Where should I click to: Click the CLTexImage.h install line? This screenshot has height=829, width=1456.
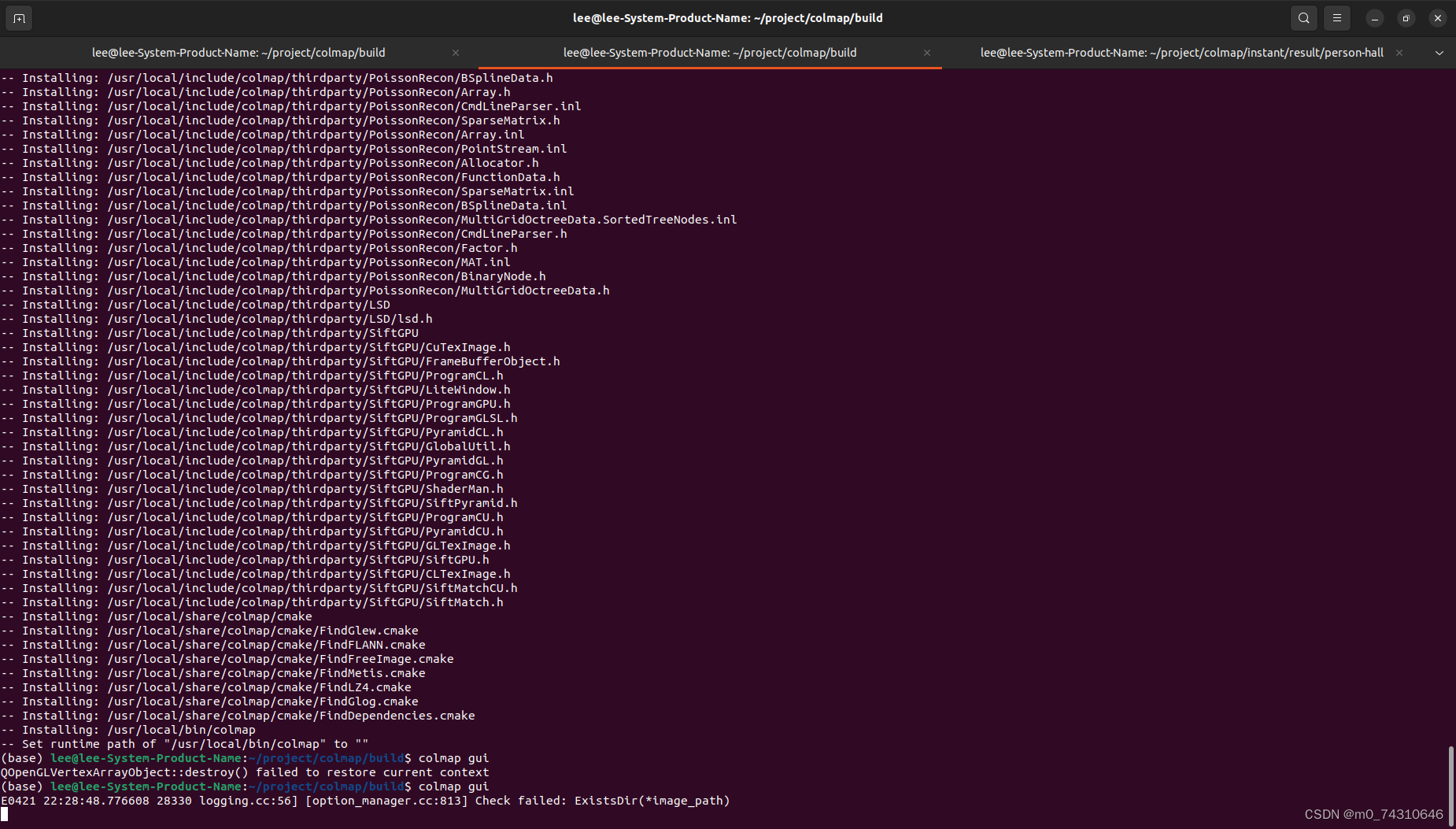click(256, 574)
